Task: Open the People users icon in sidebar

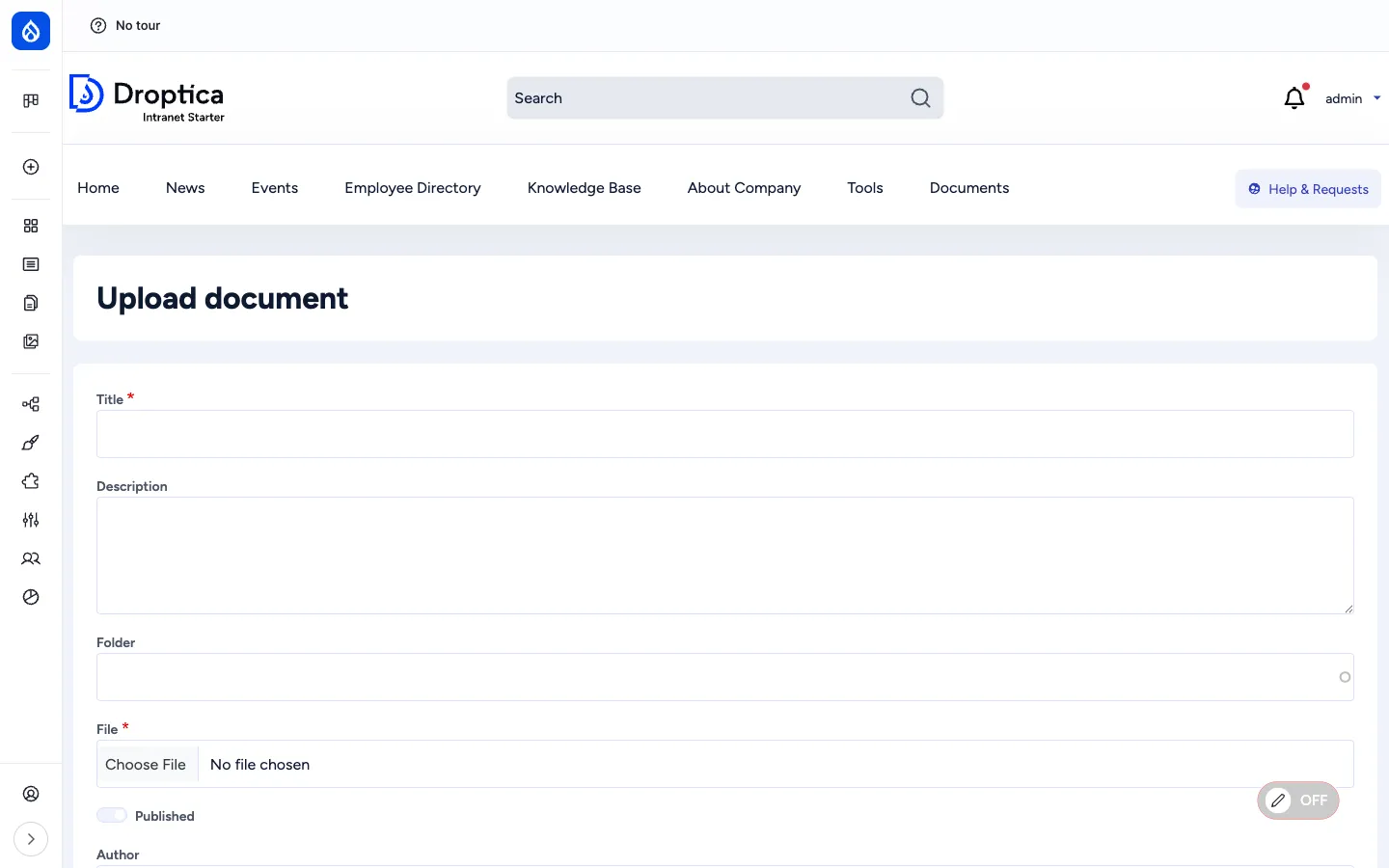Action: pyautogui.click(x=31, y=558)
